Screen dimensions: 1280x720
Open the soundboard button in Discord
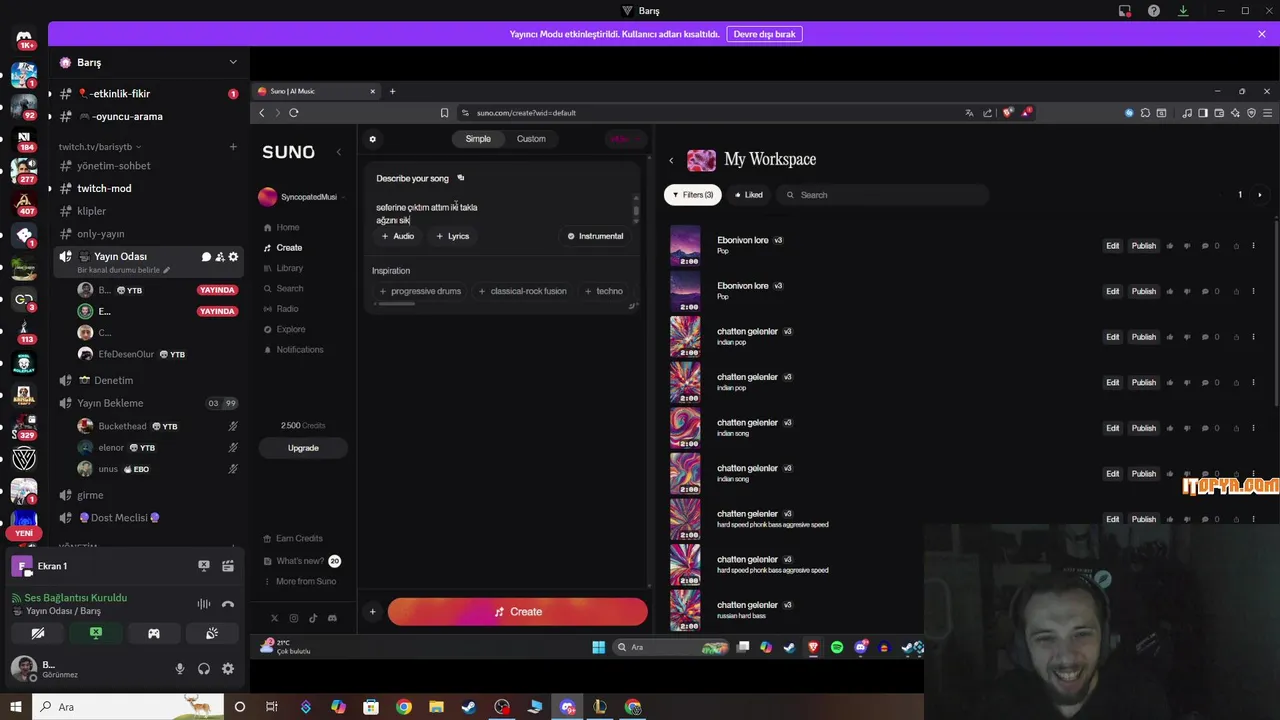(212, 633)
